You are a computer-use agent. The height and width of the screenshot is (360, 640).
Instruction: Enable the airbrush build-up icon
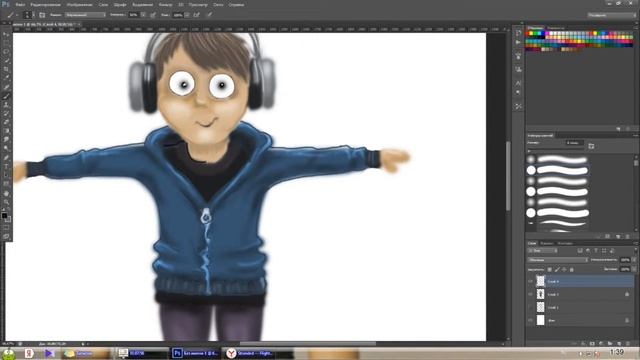tap(197, 15)
